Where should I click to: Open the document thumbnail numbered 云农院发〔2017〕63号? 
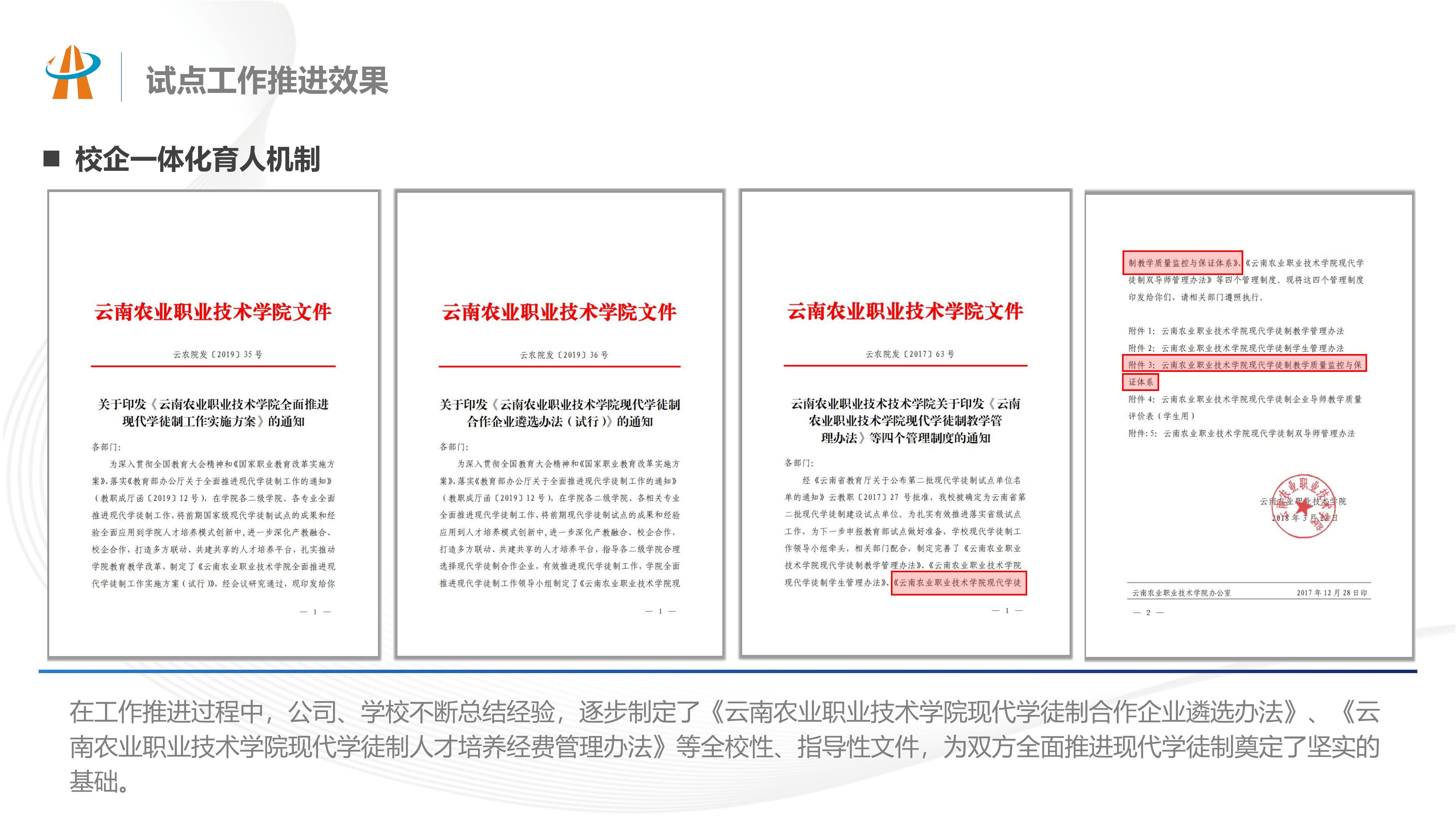[905, 423]
